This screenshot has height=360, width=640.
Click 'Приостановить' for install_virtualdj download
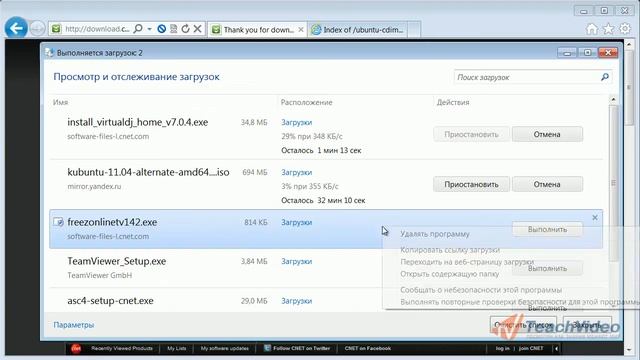click(471, 134)
